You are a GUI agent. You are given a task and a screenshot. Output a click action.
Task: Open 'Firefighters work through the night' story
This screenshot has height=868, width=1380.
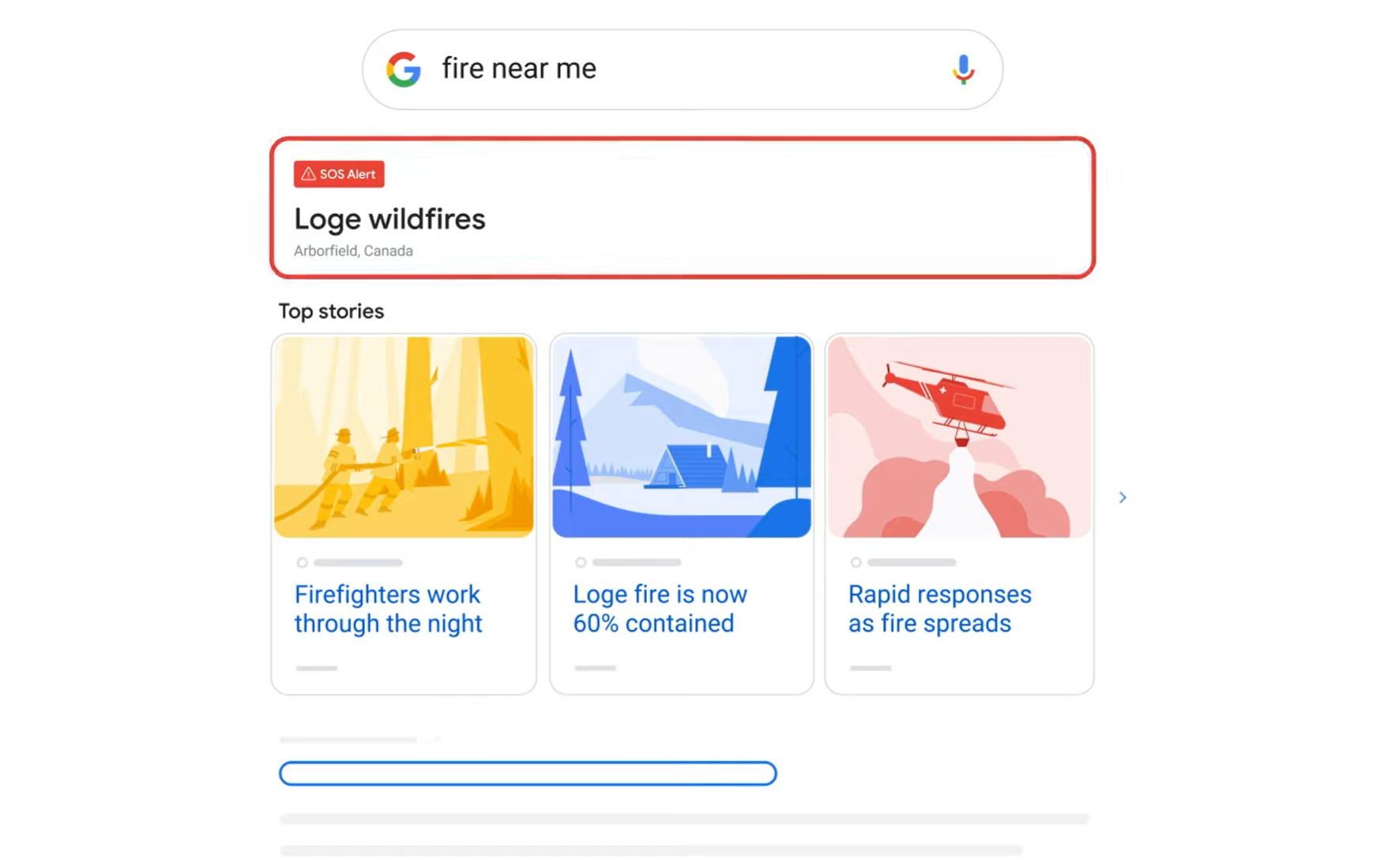388,608
